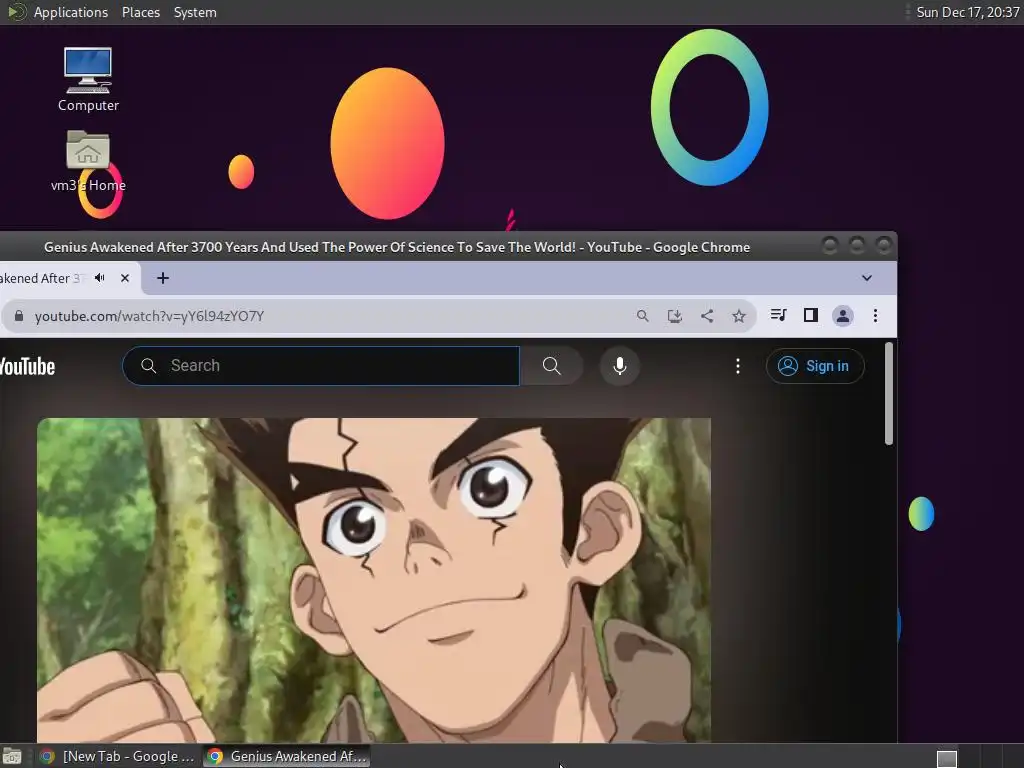Click the clock showing Sun Dec 17

pos(967,12)
